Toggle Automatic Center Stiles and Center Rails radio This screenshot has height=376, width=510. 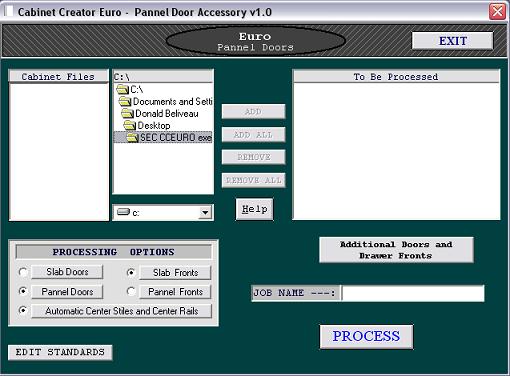click(23, 310)
